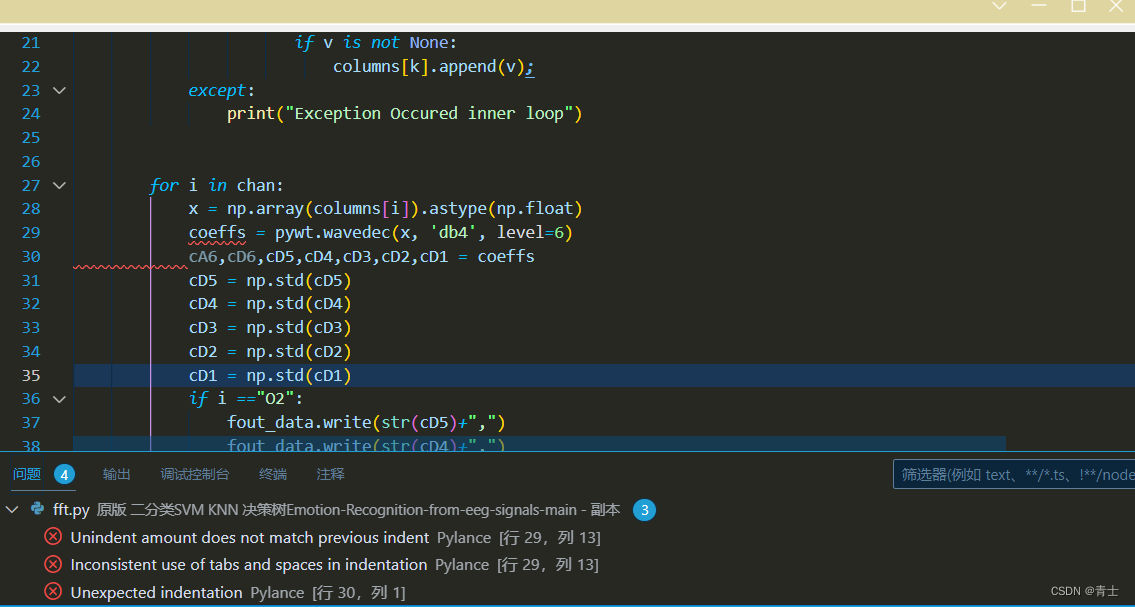Click the error icon before "Unexpected indentation"

tap(53, 592)
